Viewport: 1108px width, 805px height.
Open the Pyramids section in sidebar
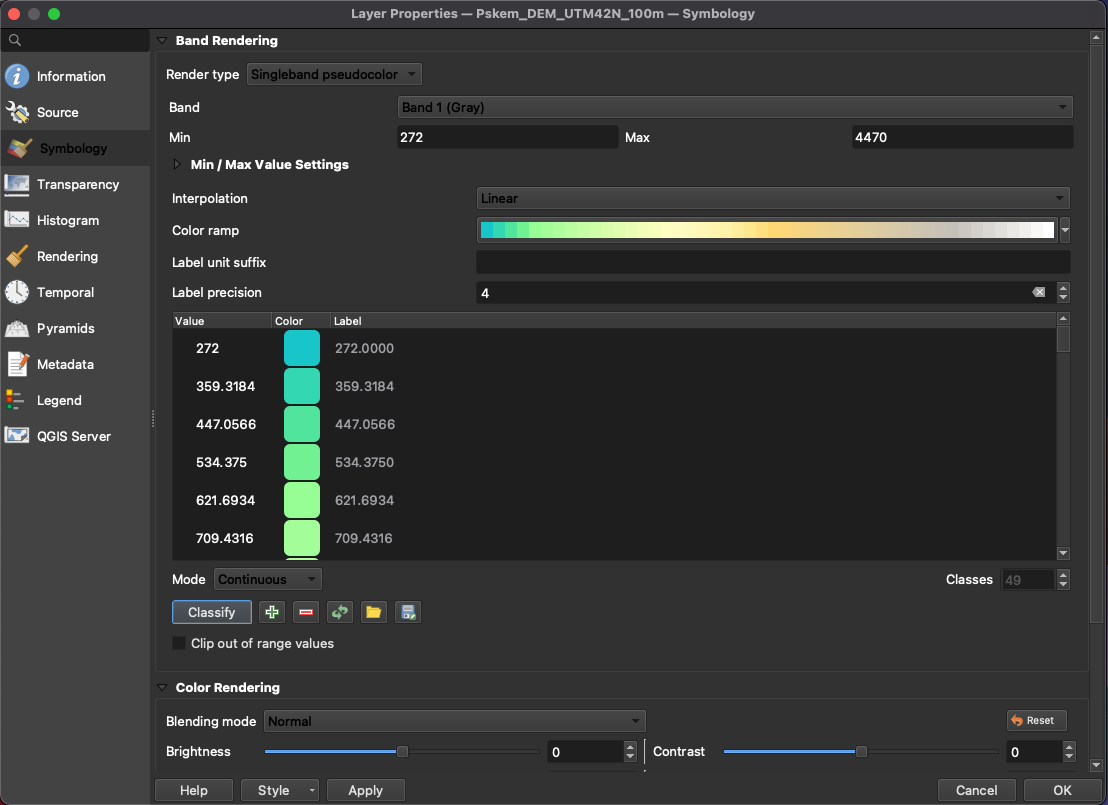click(65, 328)
